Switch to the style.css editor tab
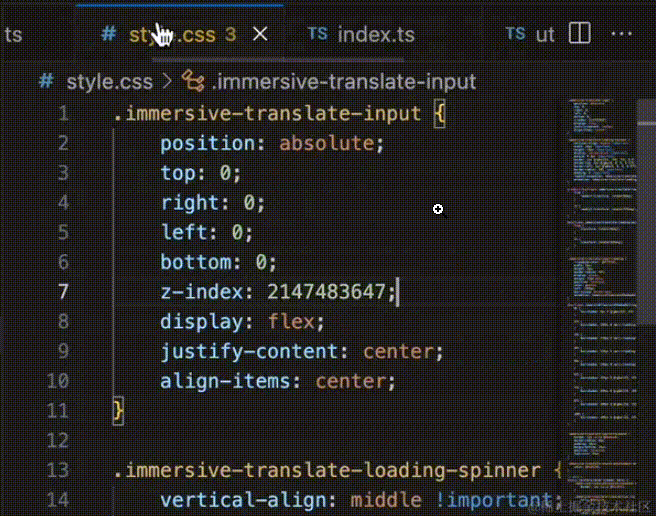The image size is (656, 516). point(180,34)
